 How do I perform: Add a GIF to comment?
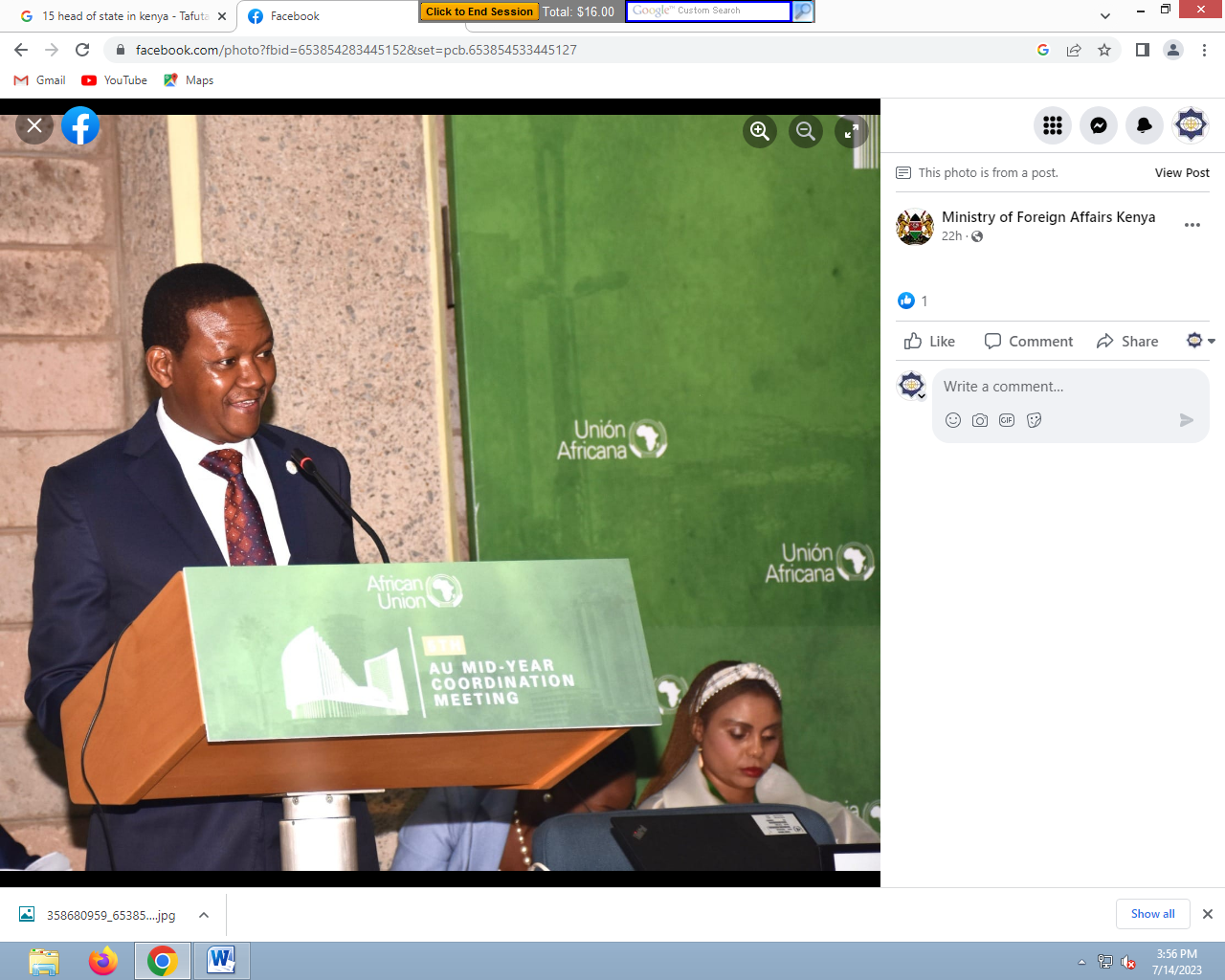point(1007,420)
